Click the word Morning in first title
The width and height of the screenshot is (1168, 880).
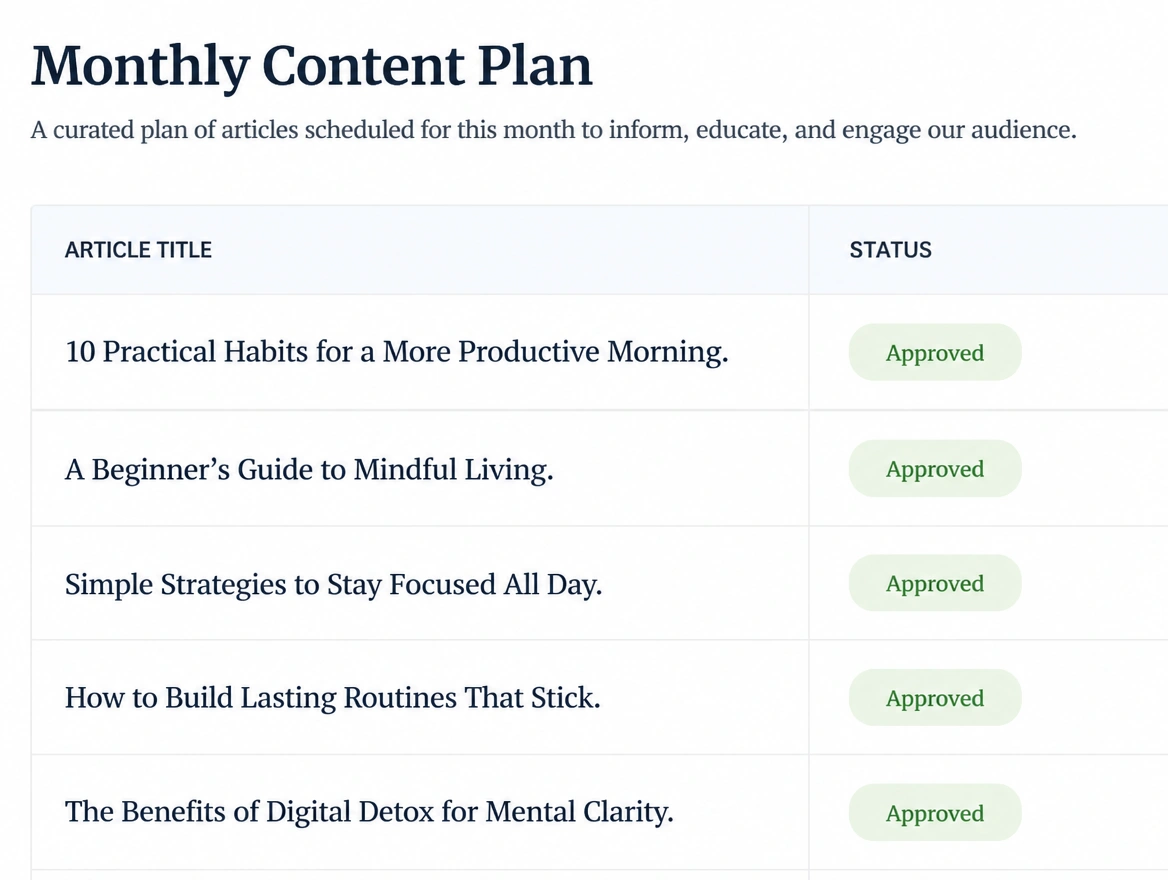[667, 352]
